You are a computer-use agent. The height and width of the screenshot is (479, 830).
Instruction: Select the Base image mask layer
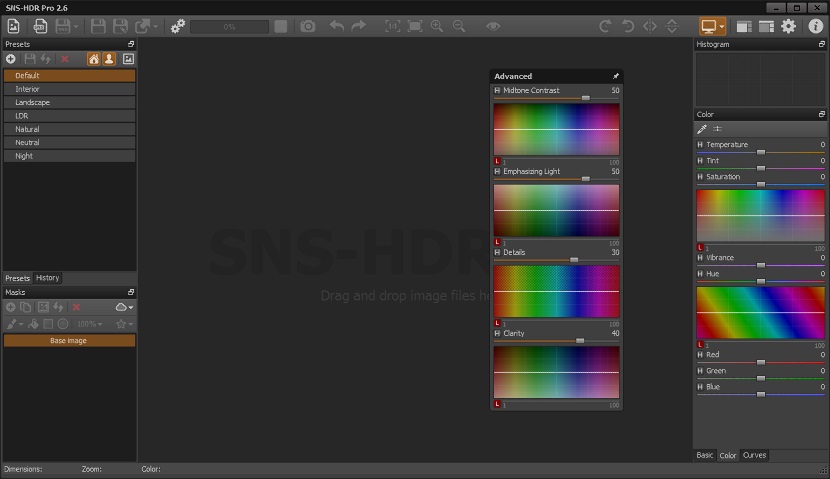tap(69, 340)
